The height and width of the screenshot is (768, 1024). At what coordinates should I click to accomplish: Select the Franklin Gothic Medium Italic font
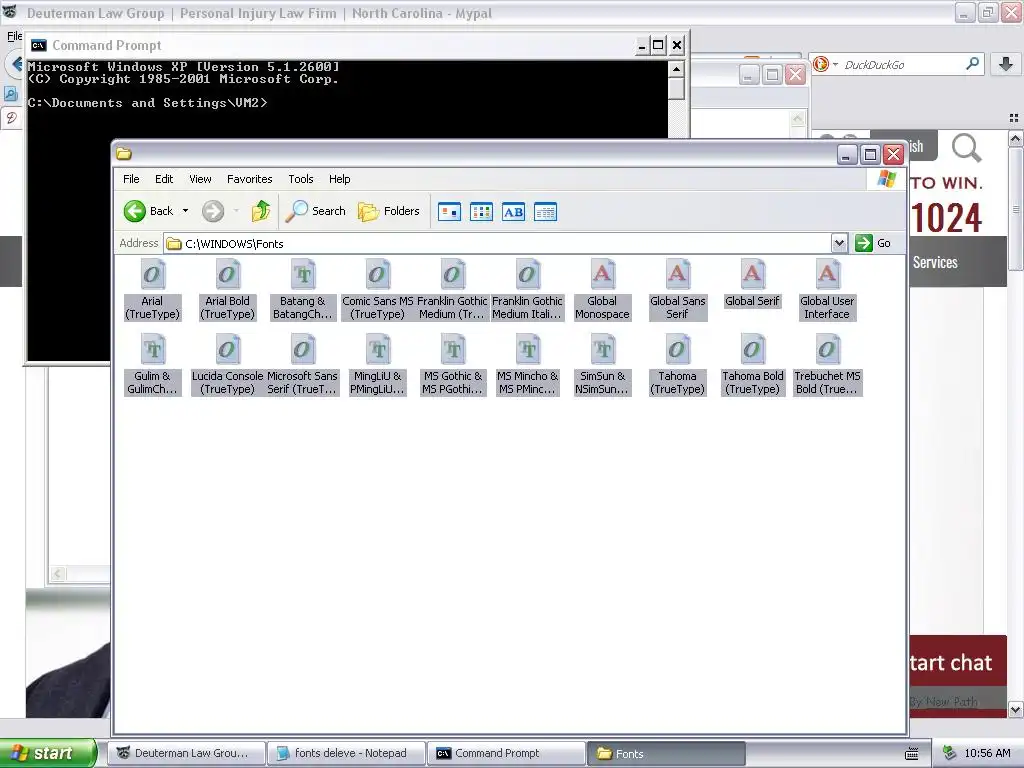(528, 290)
